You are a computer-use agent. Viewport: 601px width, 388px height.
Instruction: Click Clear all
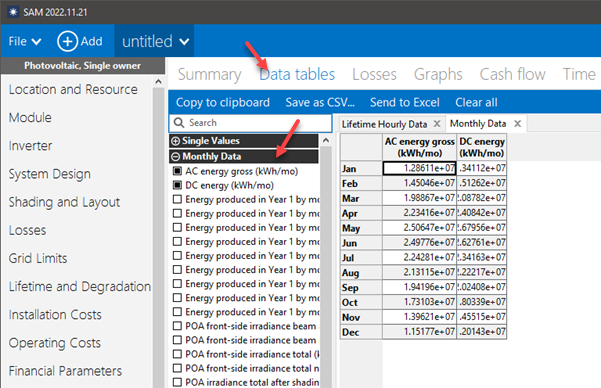click(x=476, y=102)
